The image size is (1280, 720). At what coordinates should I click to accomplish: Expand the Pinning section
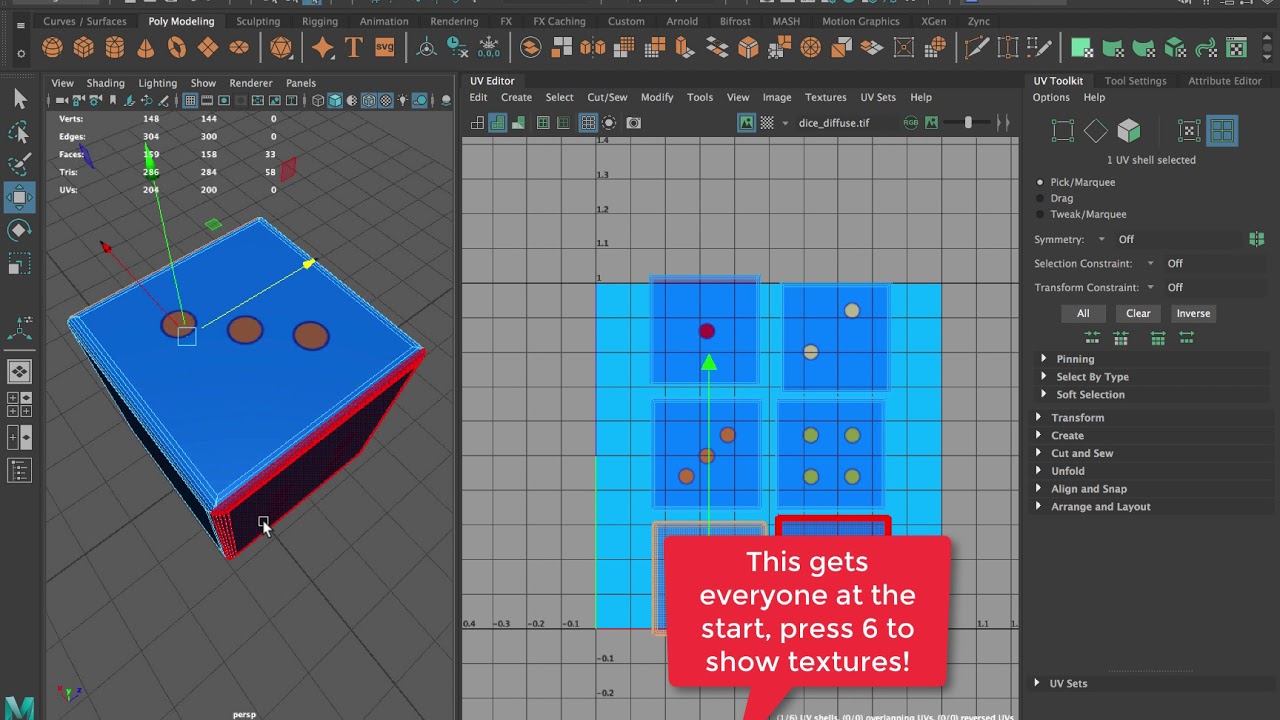(x=1075, y=359)
